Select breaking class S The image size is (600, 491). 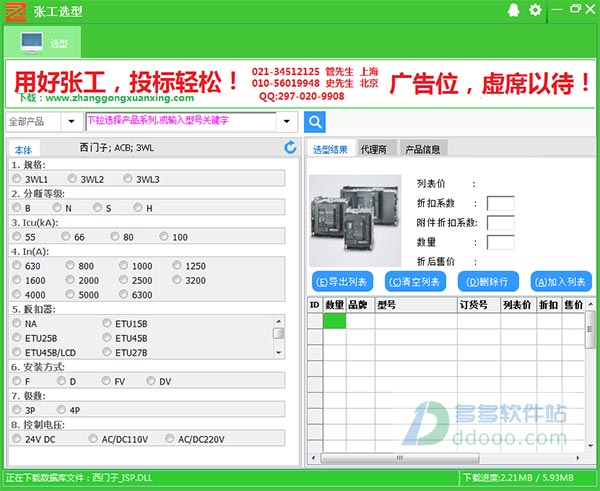(x=98, y=207)
